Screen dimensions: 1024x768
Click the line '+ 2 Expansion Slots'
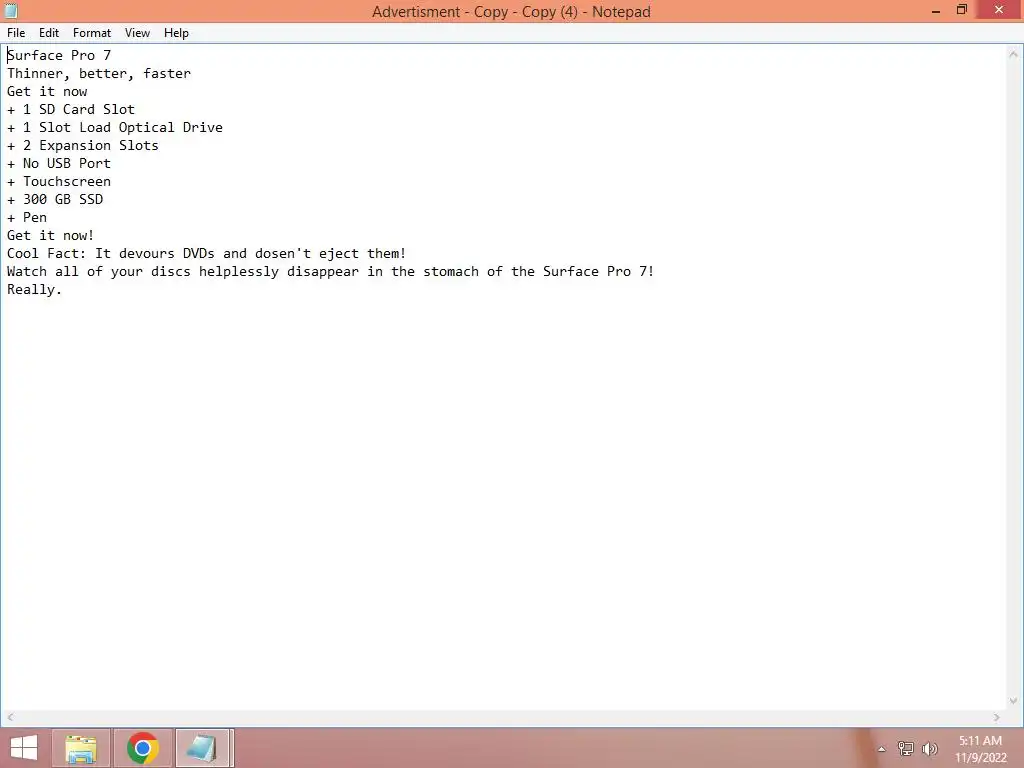point(83,145)
